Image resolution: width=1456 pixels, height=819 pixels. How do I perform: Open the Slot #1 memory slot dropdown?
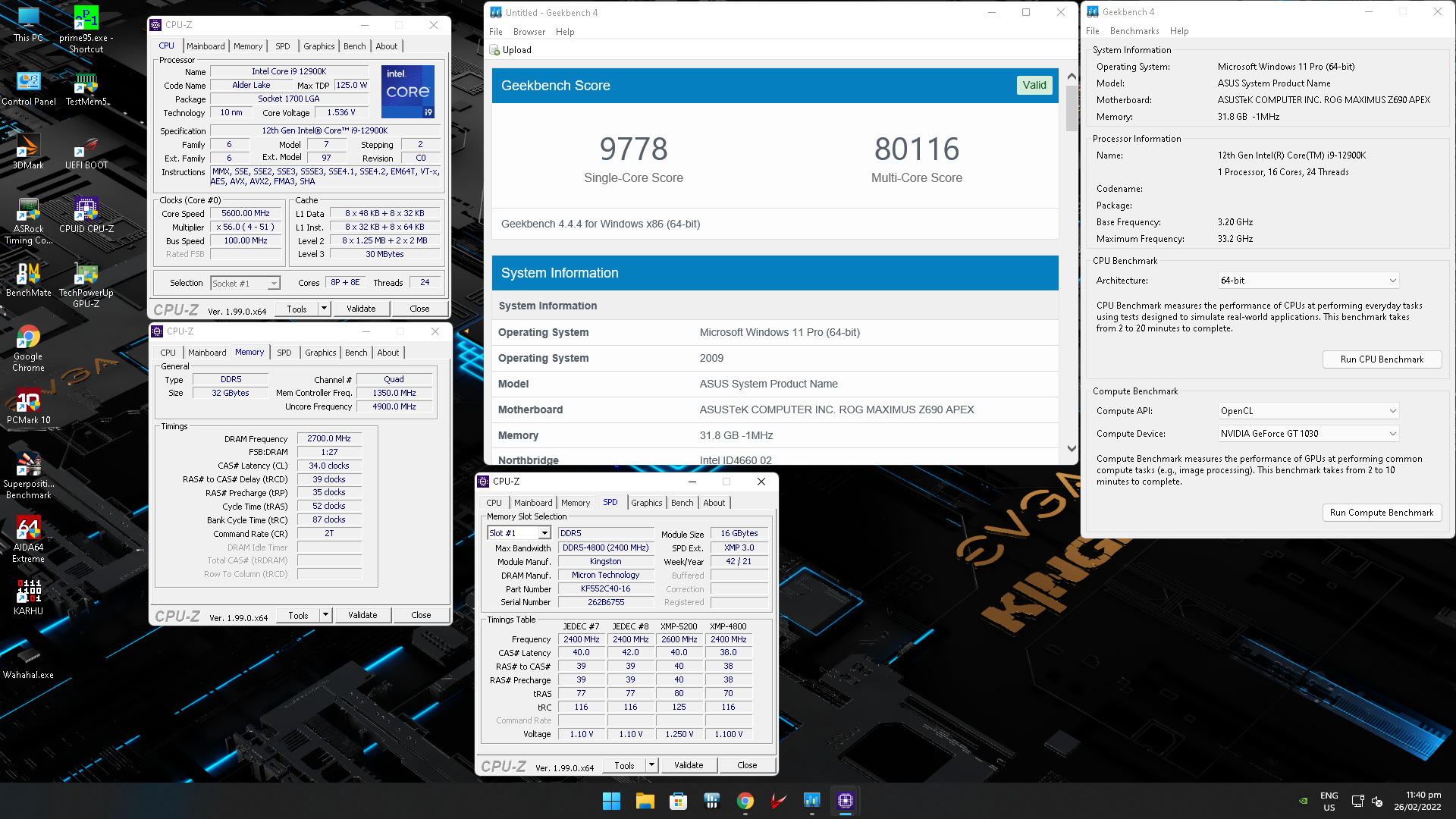click(x=519, y=533)
